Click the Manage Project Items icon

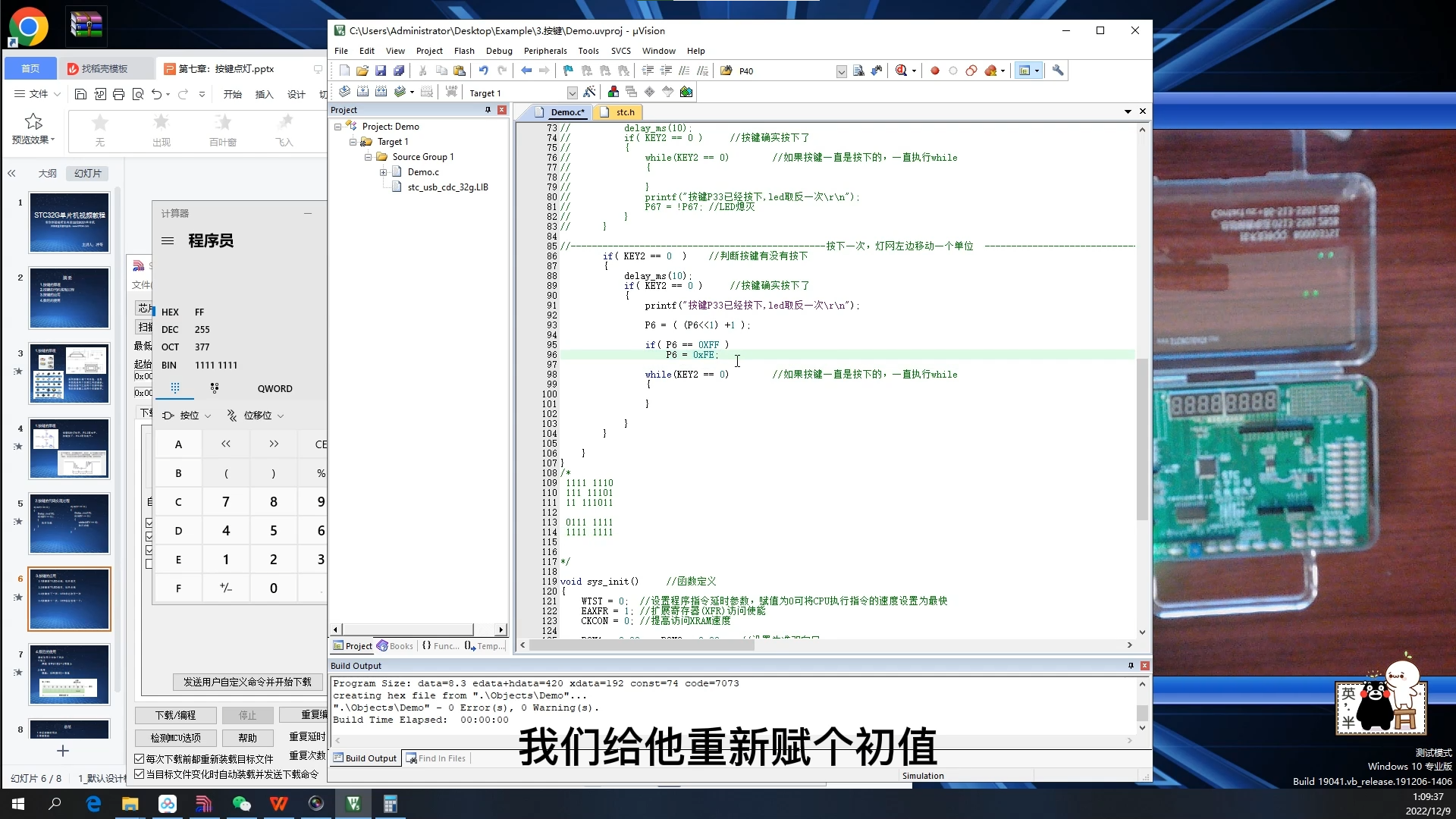613,92
